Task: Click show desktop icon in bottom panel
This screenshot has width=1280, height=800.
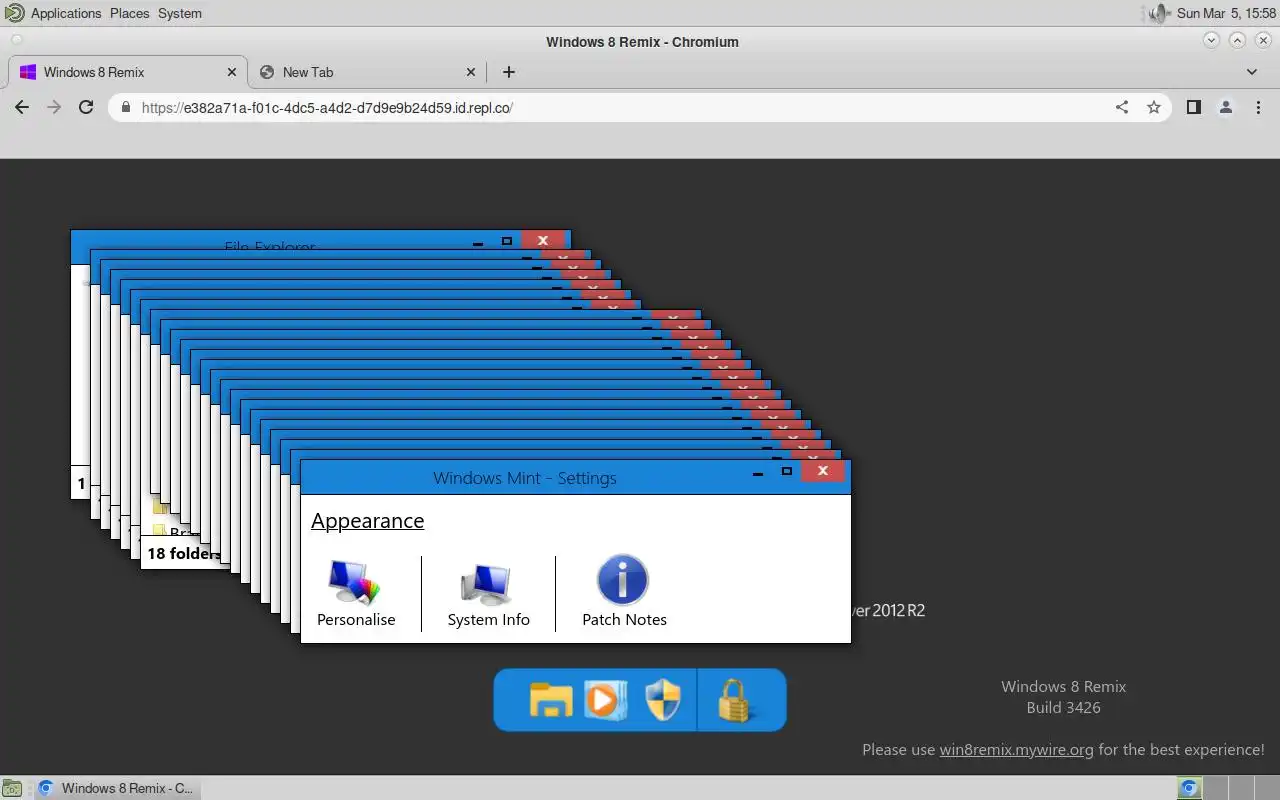Action: (14, 788)
